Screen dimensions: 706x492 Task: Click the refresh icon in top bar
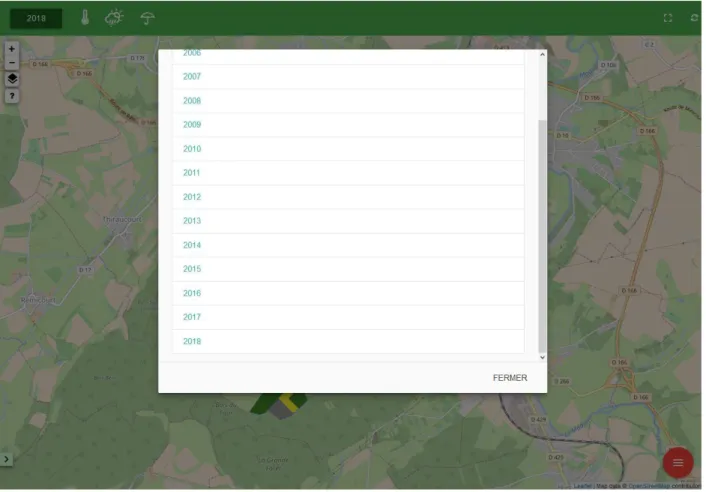[x=694, y=18]
